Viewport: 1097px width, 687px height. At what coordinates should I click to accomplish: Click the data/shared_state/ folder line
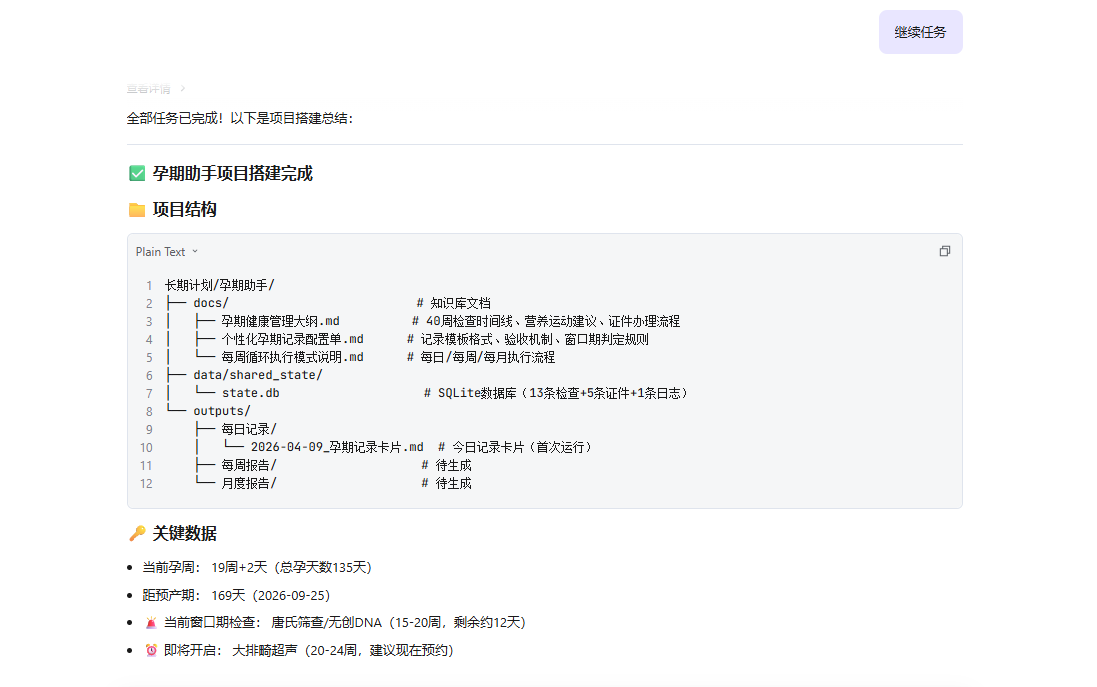point(258,376)
